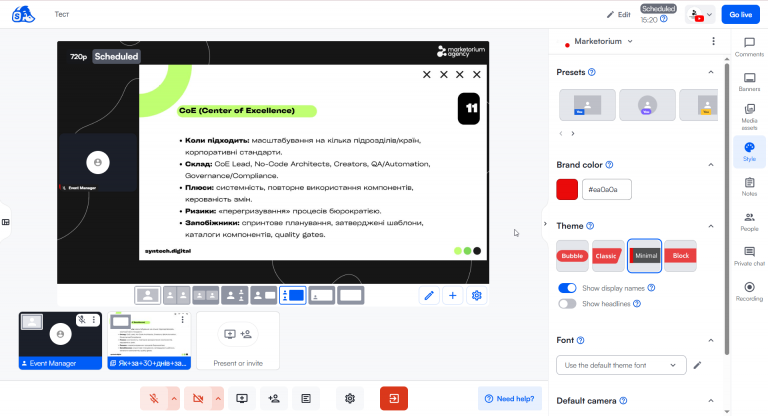Click Present or invite card

[x=238, y=341]
